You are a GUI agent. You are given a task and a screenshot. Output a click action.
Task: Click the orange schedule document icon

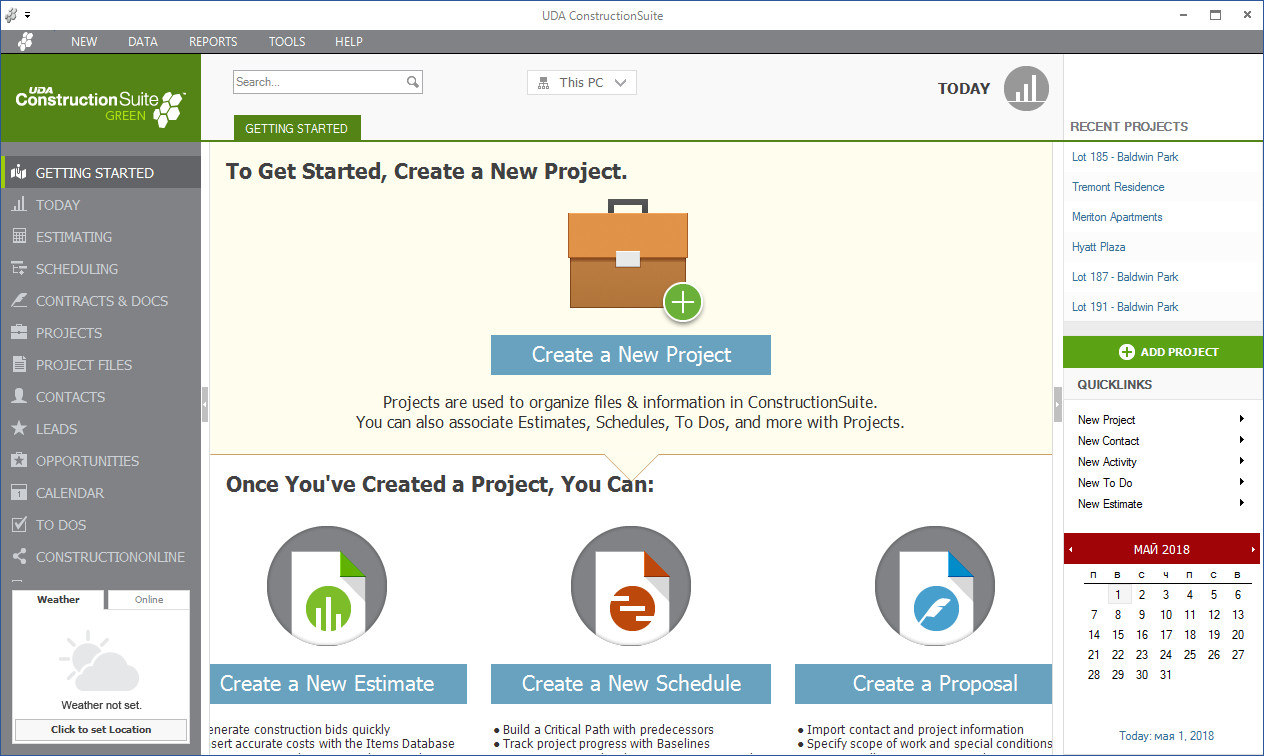[630, 585]
